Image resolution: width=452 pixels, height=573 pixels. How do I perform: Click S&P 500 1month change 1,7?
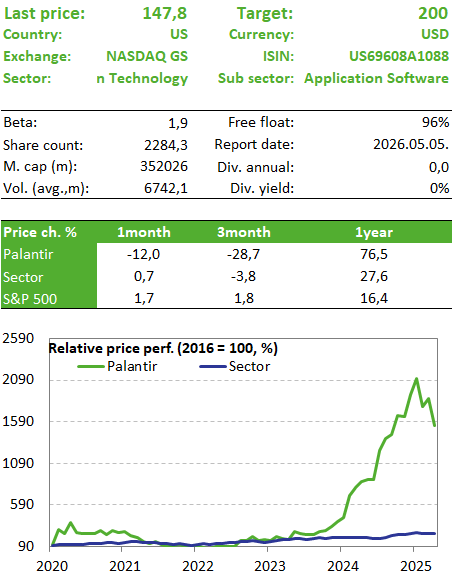tap(144, 299)
